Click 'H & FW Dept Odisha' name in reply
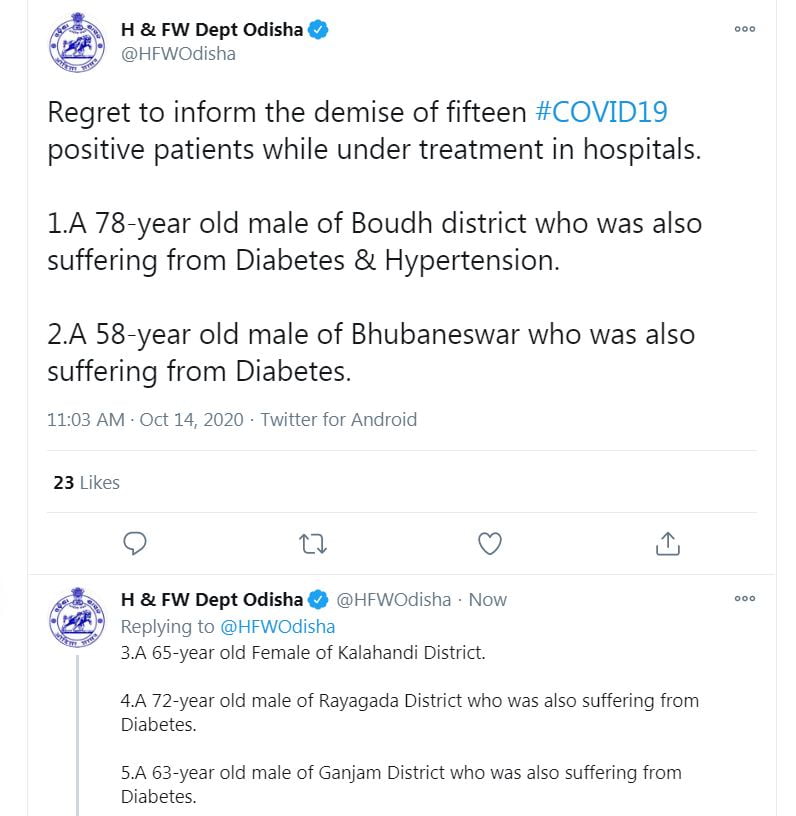Viewport: 796px width, 816px height. [x=211, y=600]
